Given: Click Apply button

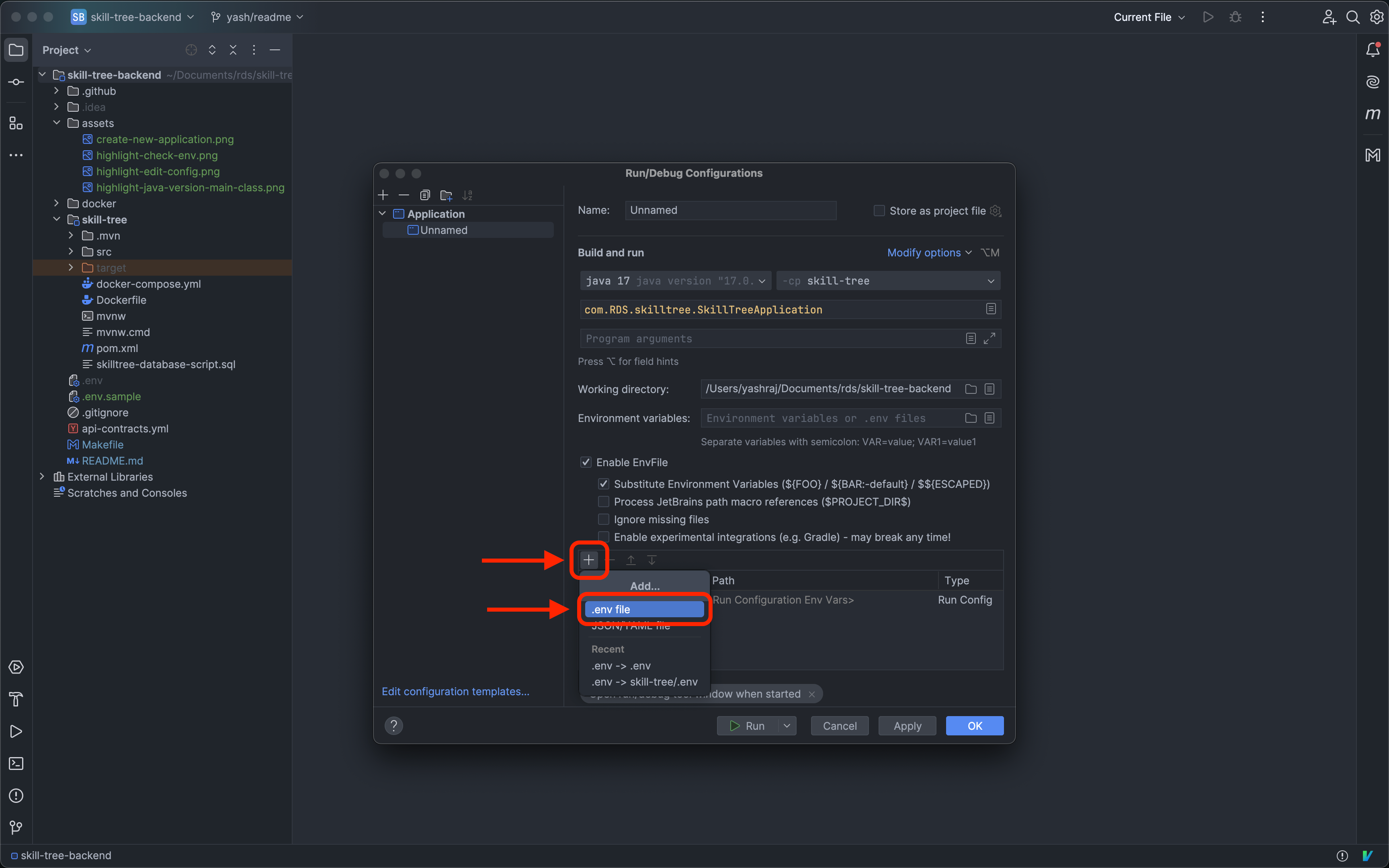Looking at the screenshot, I should coord(907,726).
